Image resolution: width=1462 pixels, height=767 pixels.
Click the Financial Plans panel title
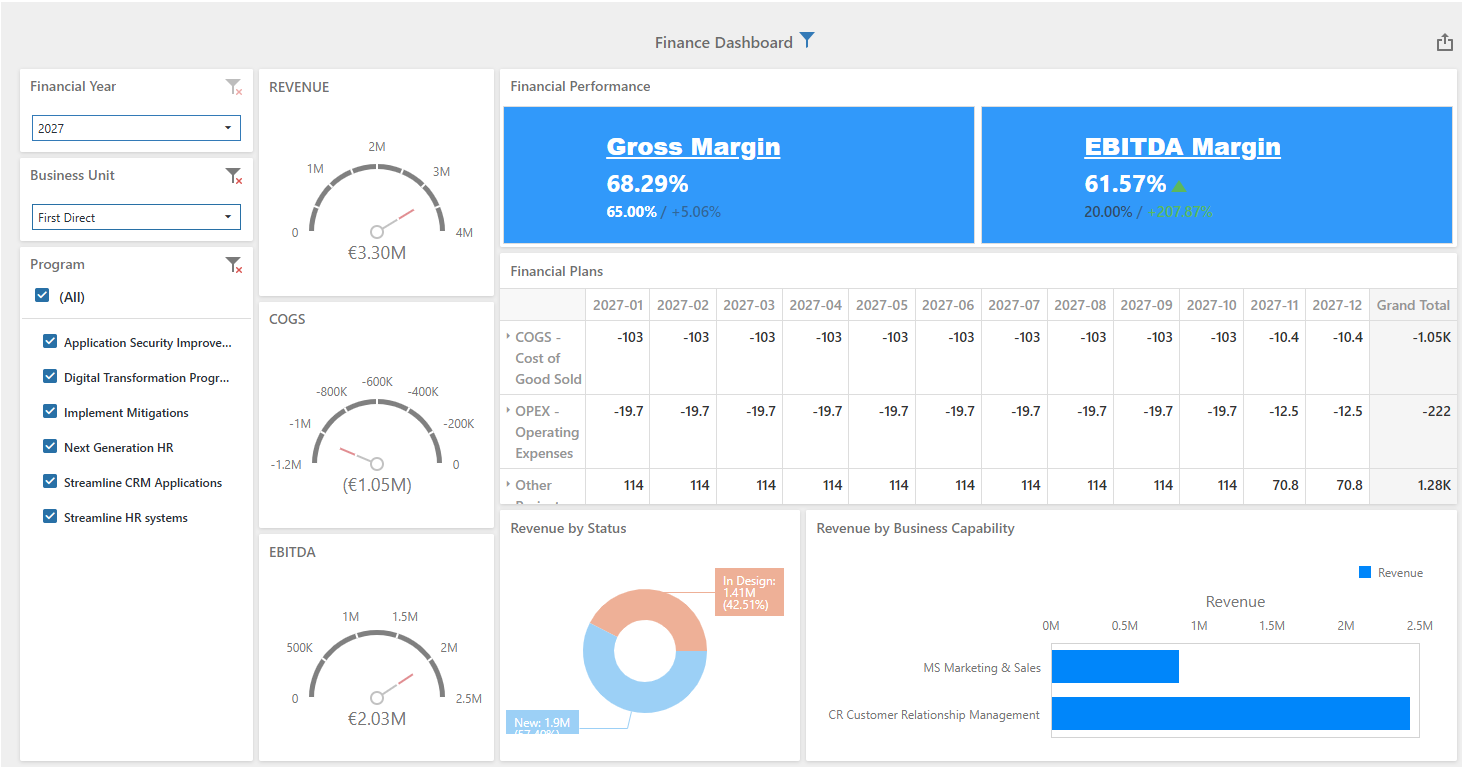(x=556, y=271)
